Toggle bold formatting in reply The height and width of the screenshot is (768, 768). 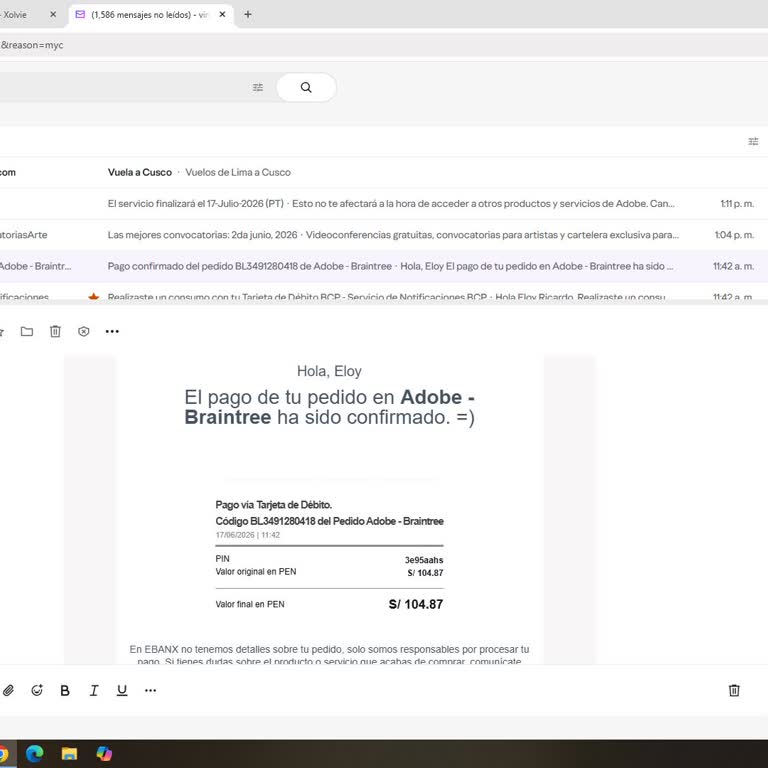65,690
